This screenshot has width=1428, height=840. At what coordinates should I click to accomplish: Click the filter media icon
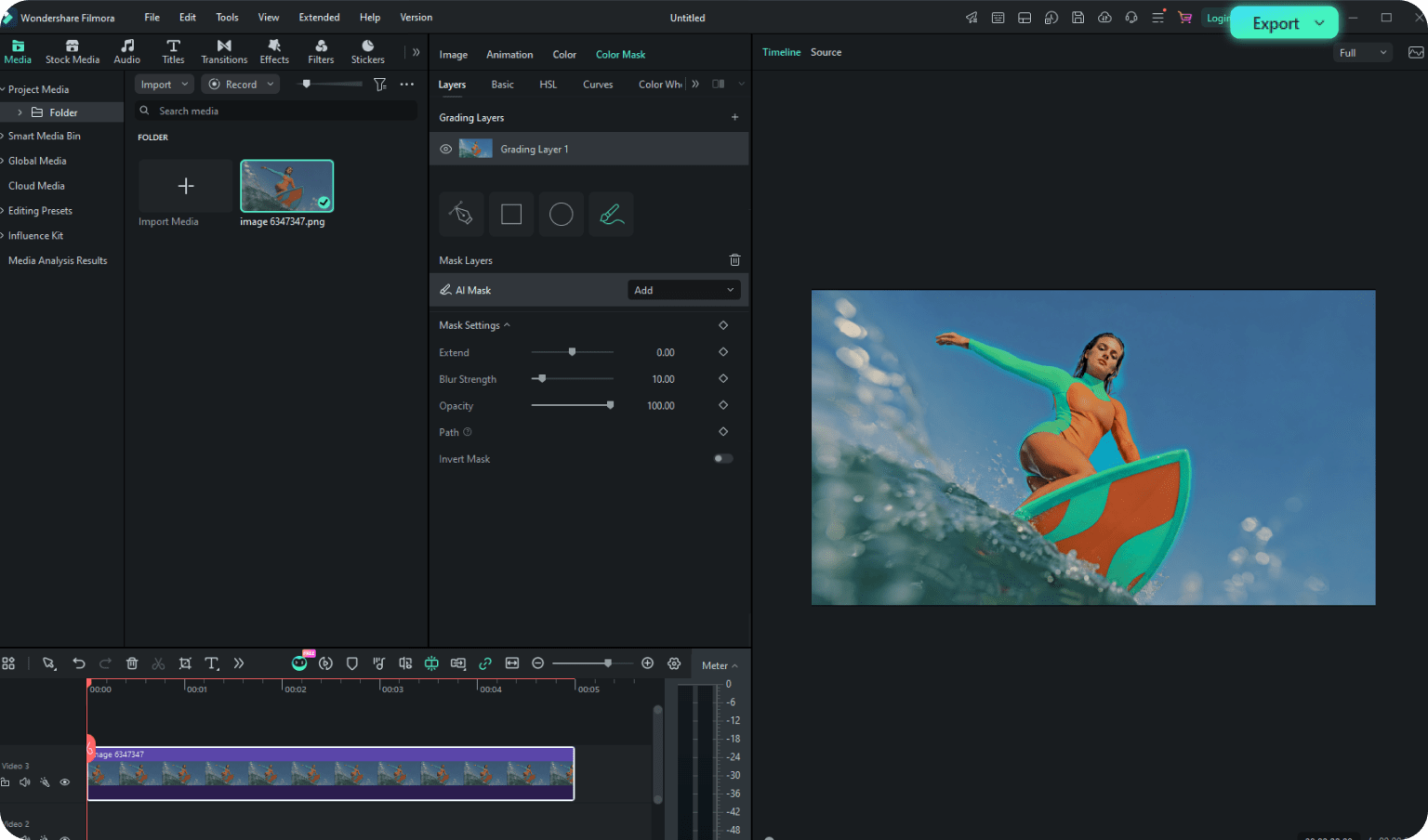coord(380,85)
